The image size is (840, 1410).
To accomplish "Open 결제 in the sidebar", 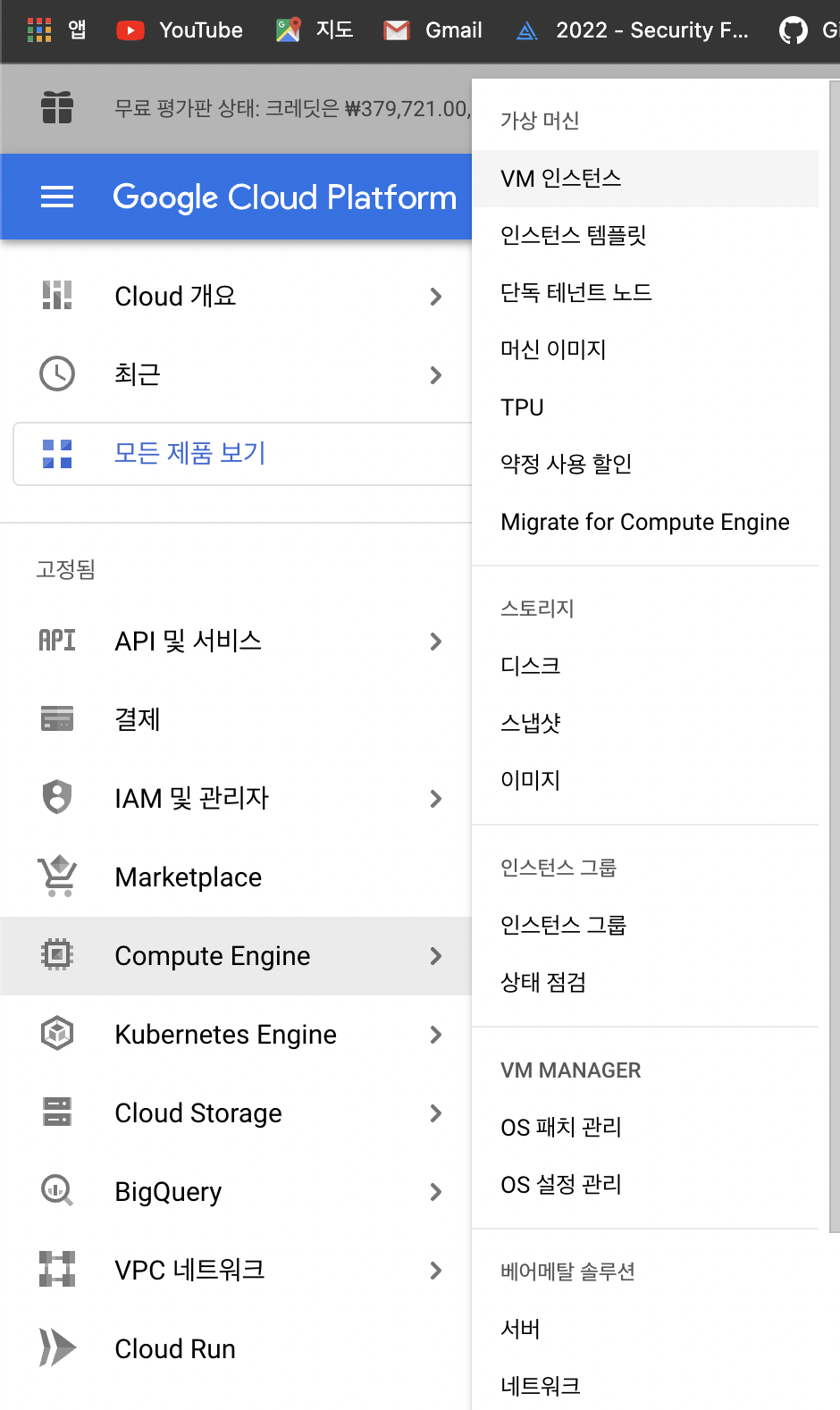I will click(x=236, y=719).
